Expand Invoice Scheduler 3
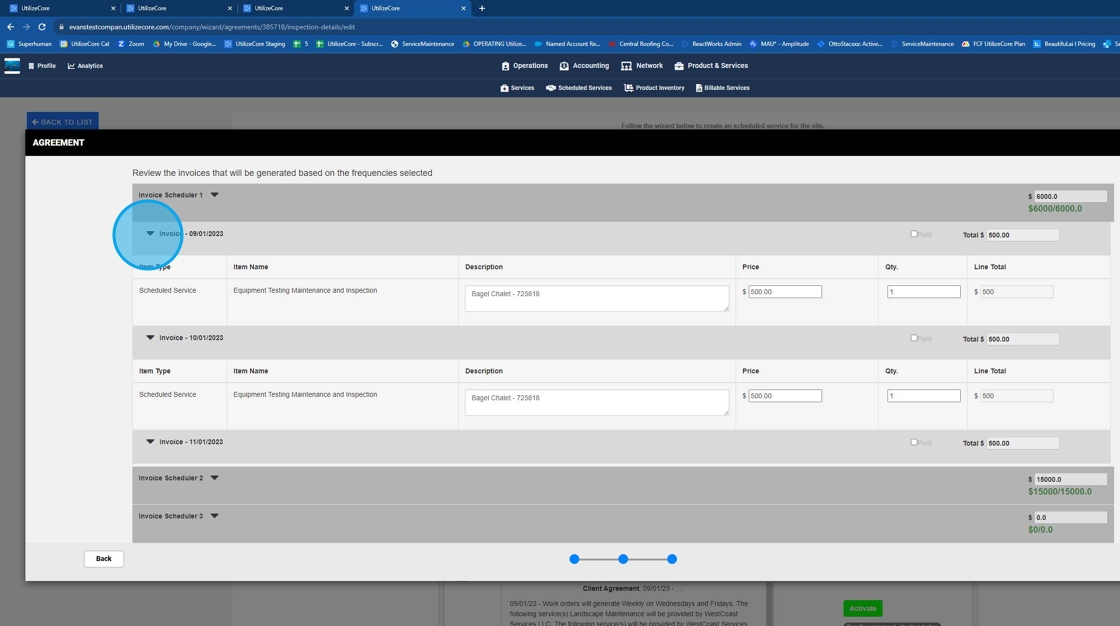 [214, 516]
